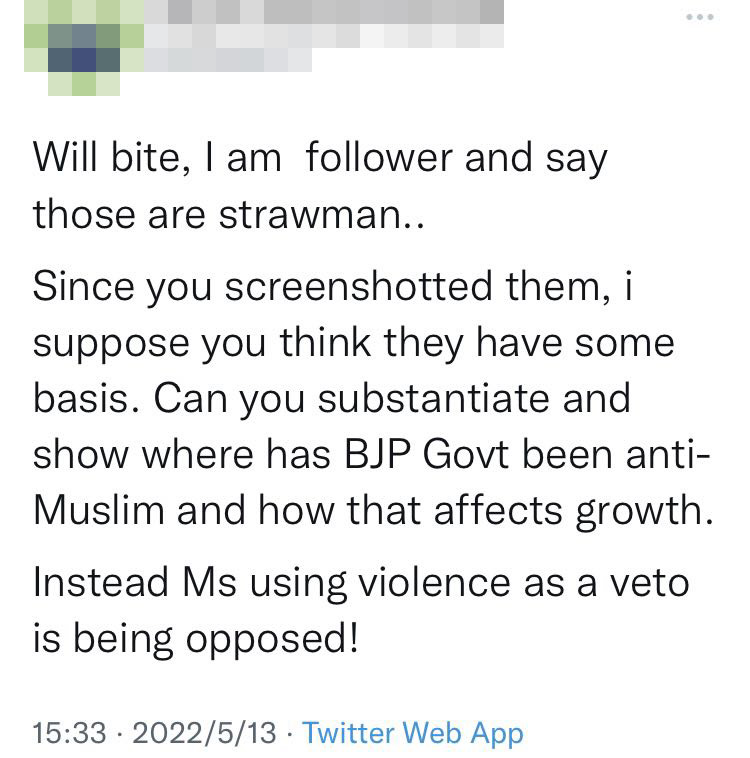The height and width of the screenshot is (758, 750).
Task: Click the word "strawman.." in the tweet
Action: click(328, 214)
